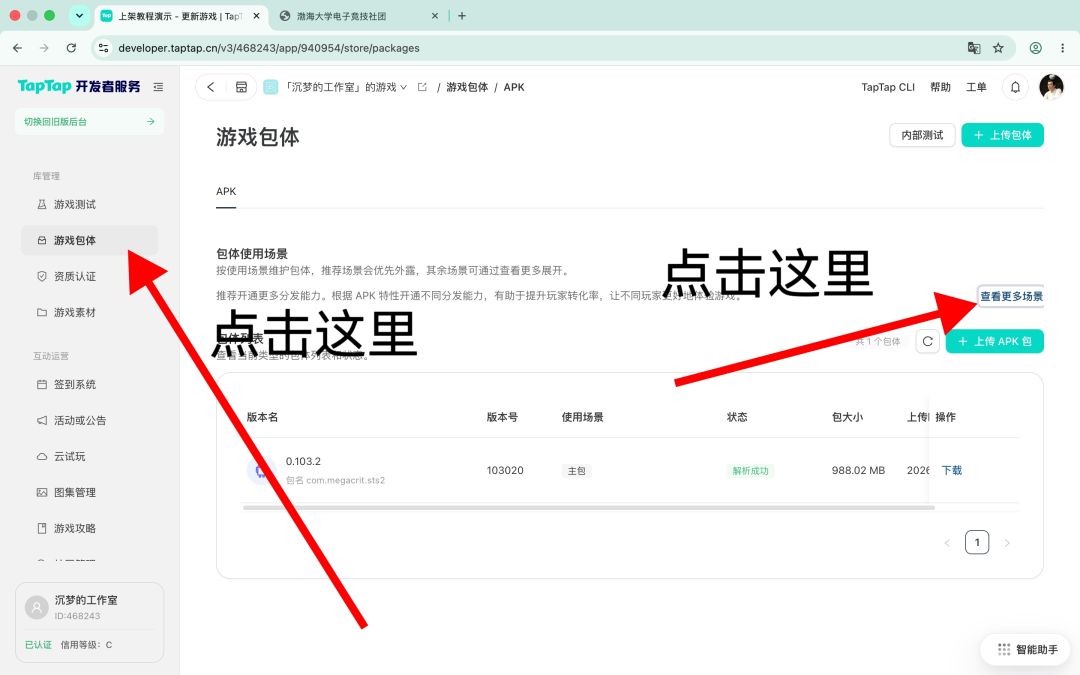Open the Chrome profile icon

[1035, 48]
